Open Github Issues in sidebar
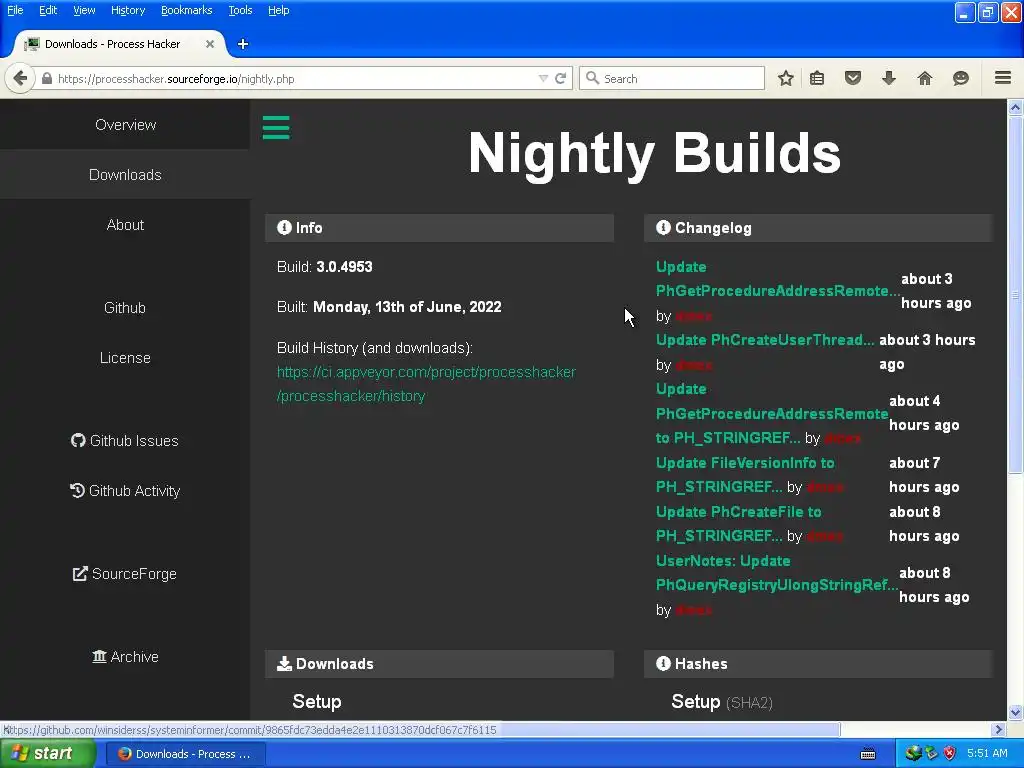Screen dimensions: 1024x768 pyautogui.click(x=125, y=441)
